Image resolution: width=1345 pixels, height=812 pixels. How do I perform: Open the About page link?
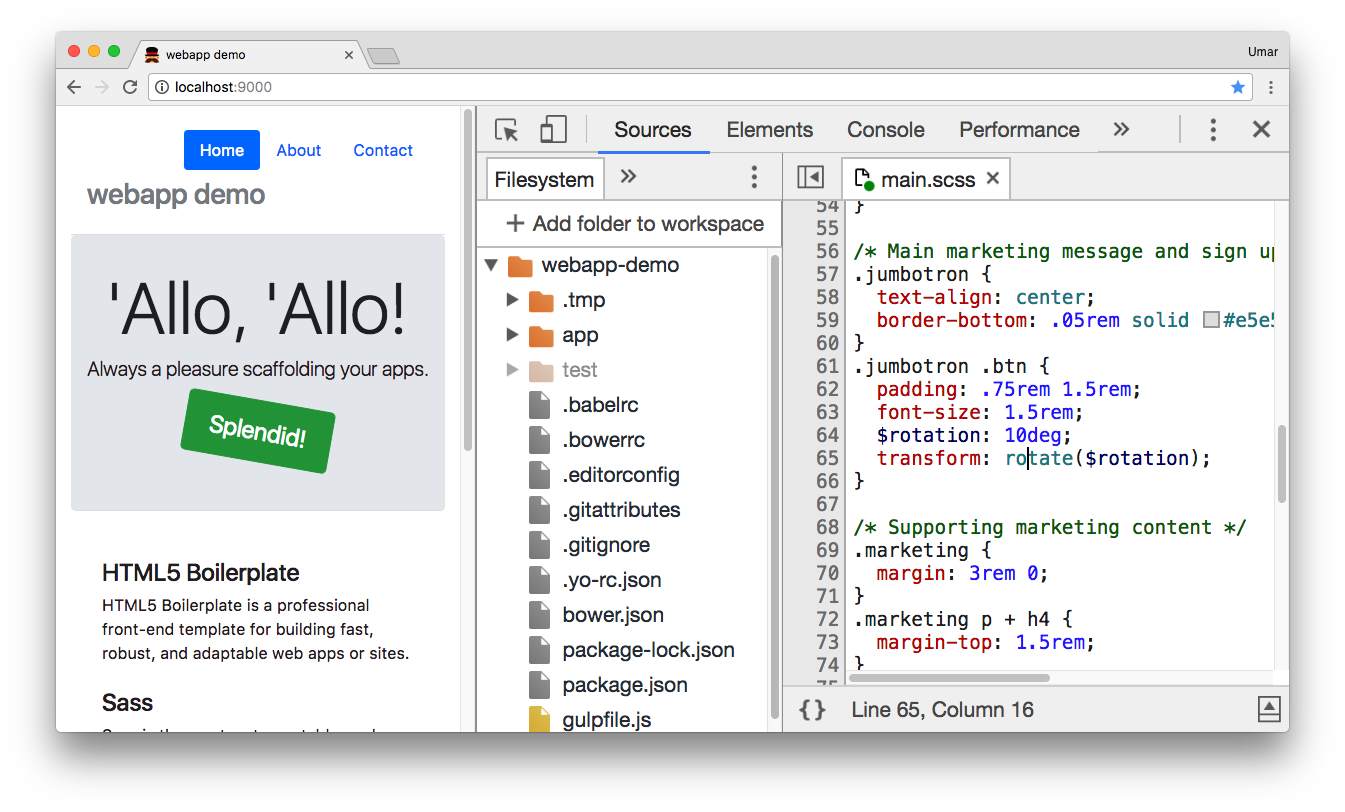coord(298,149)
